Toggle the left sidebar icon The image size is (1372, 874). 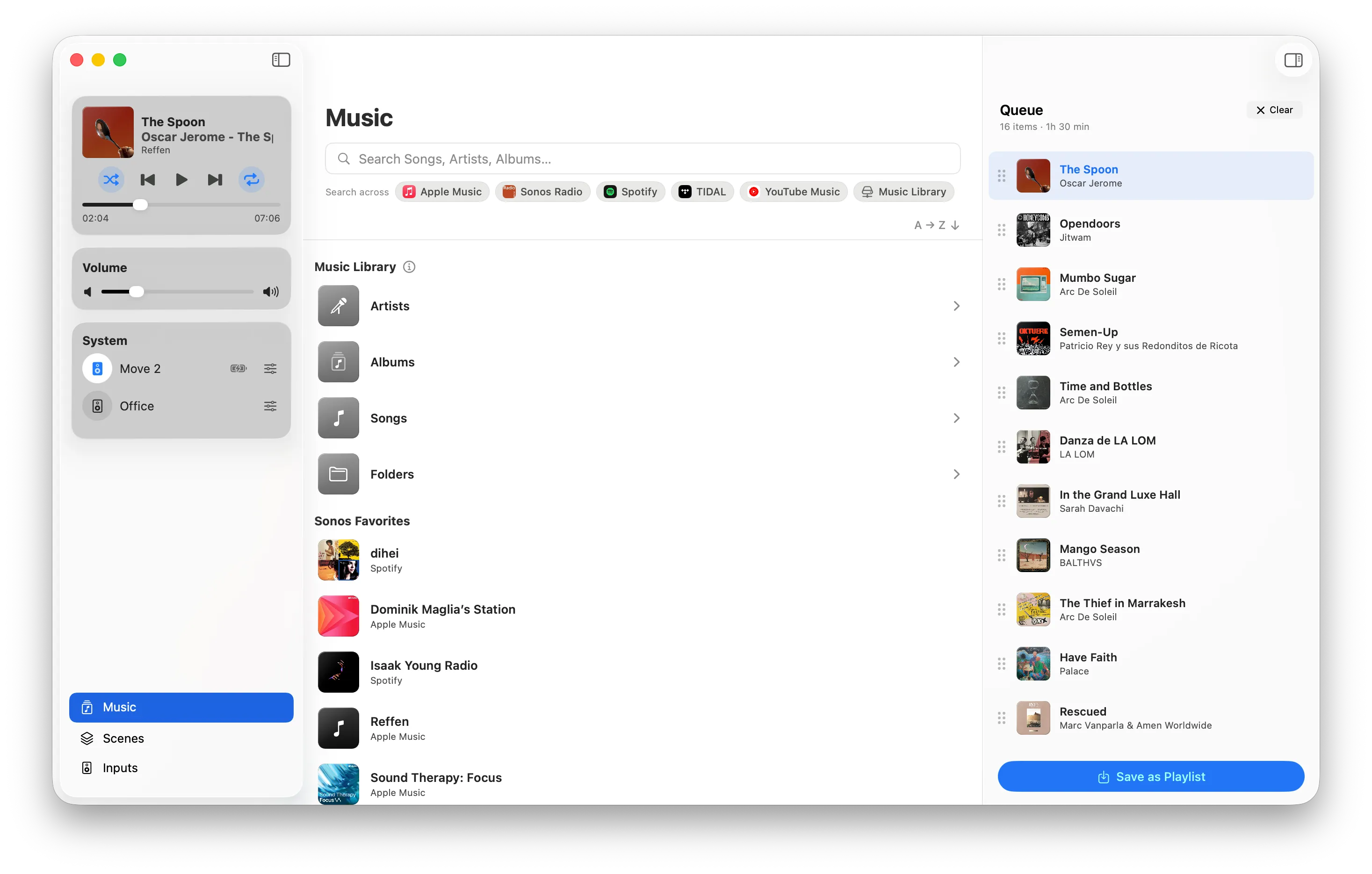[x=281, y=60]
